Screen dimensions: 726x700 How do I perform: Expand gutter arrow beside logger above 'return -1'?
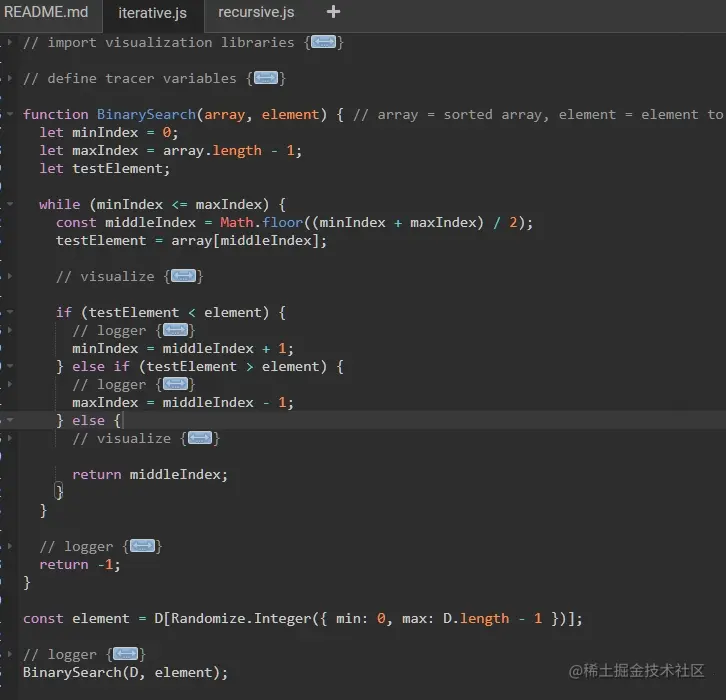pos(9,546)
